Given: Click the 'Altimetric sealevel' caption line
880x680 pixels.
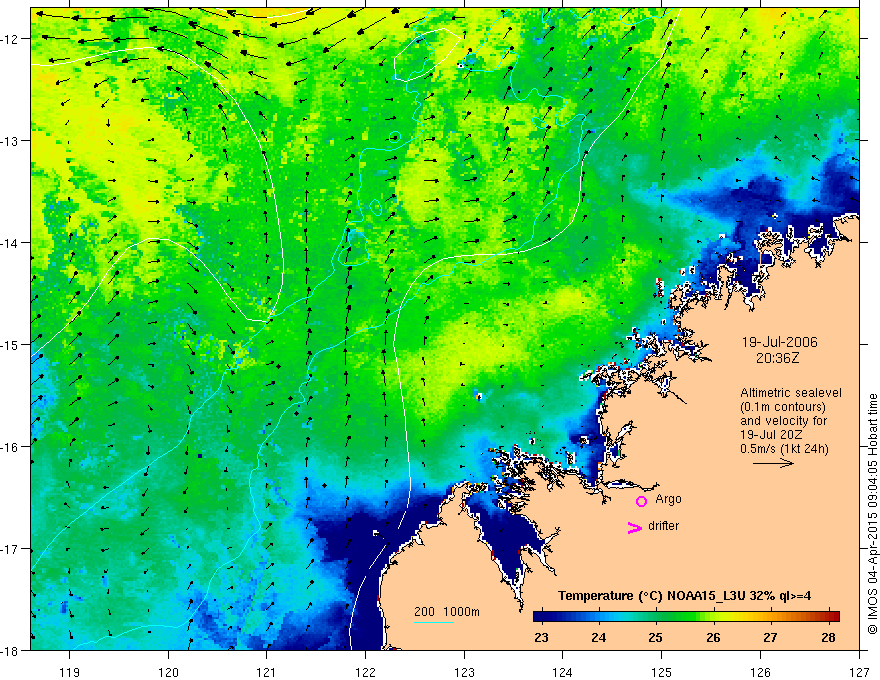Looking at the screenshot, I should point(791,393).
